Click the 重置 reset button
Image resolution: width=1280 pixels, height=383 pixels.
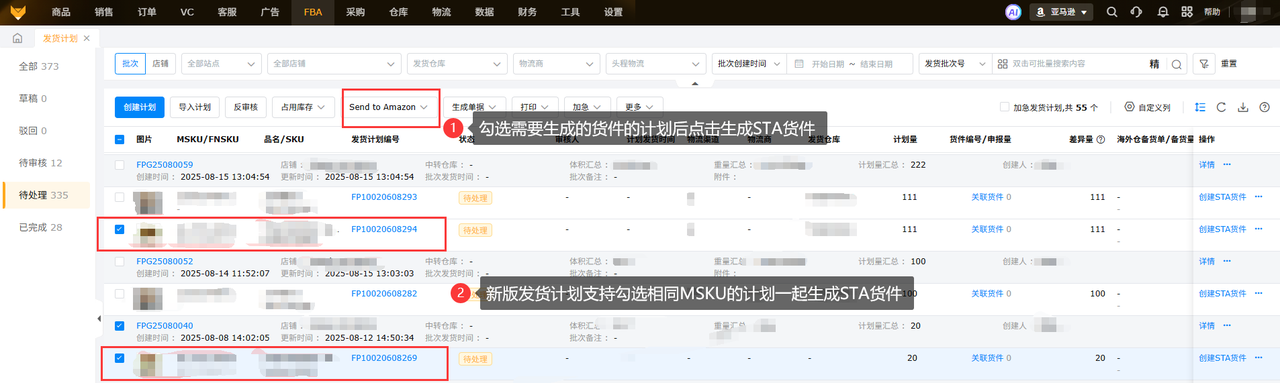[1229, 63]
